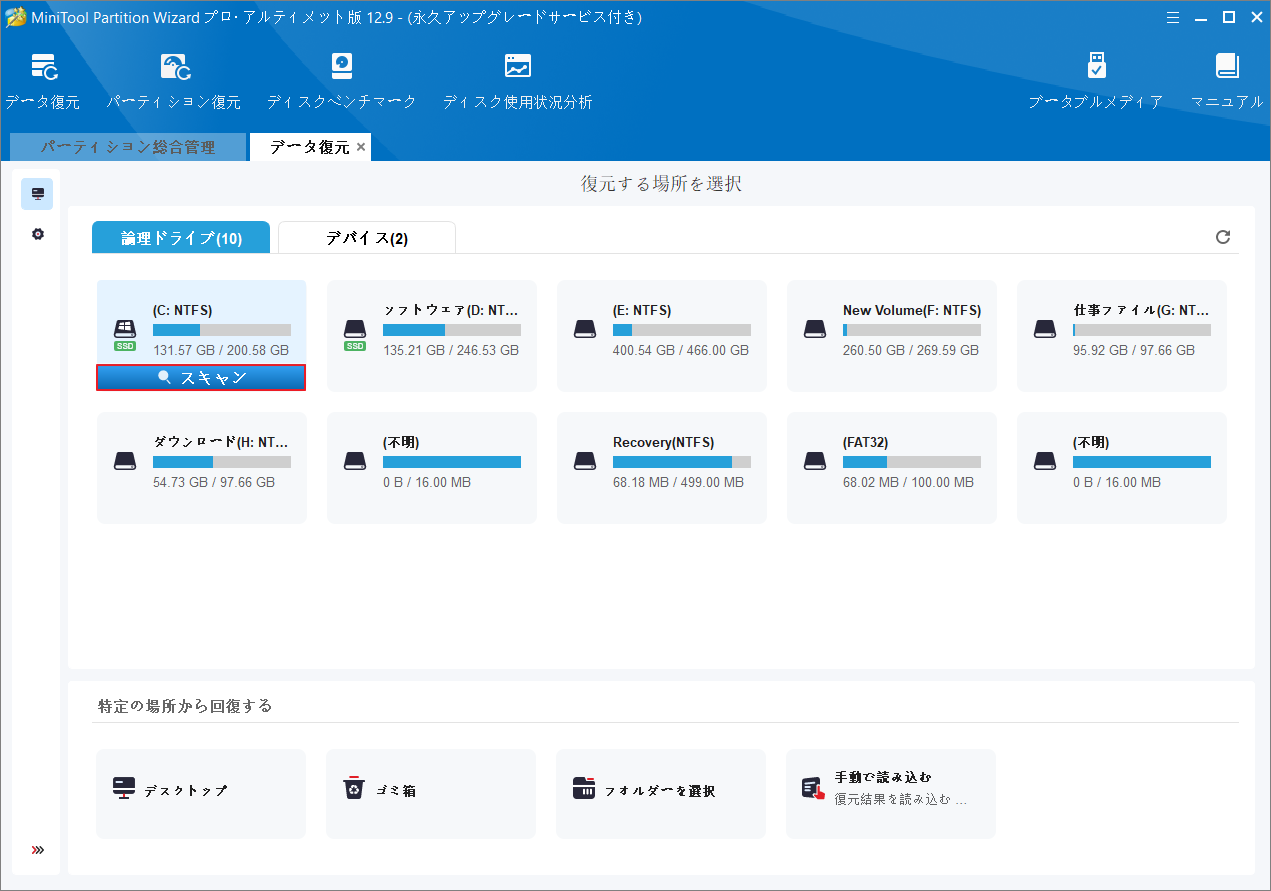Image resolution: width=1271 pixels, height=891 pixels.
Task: Click the 260.50 GB / 269.59 GB text
Action: [x=911, y=350]
